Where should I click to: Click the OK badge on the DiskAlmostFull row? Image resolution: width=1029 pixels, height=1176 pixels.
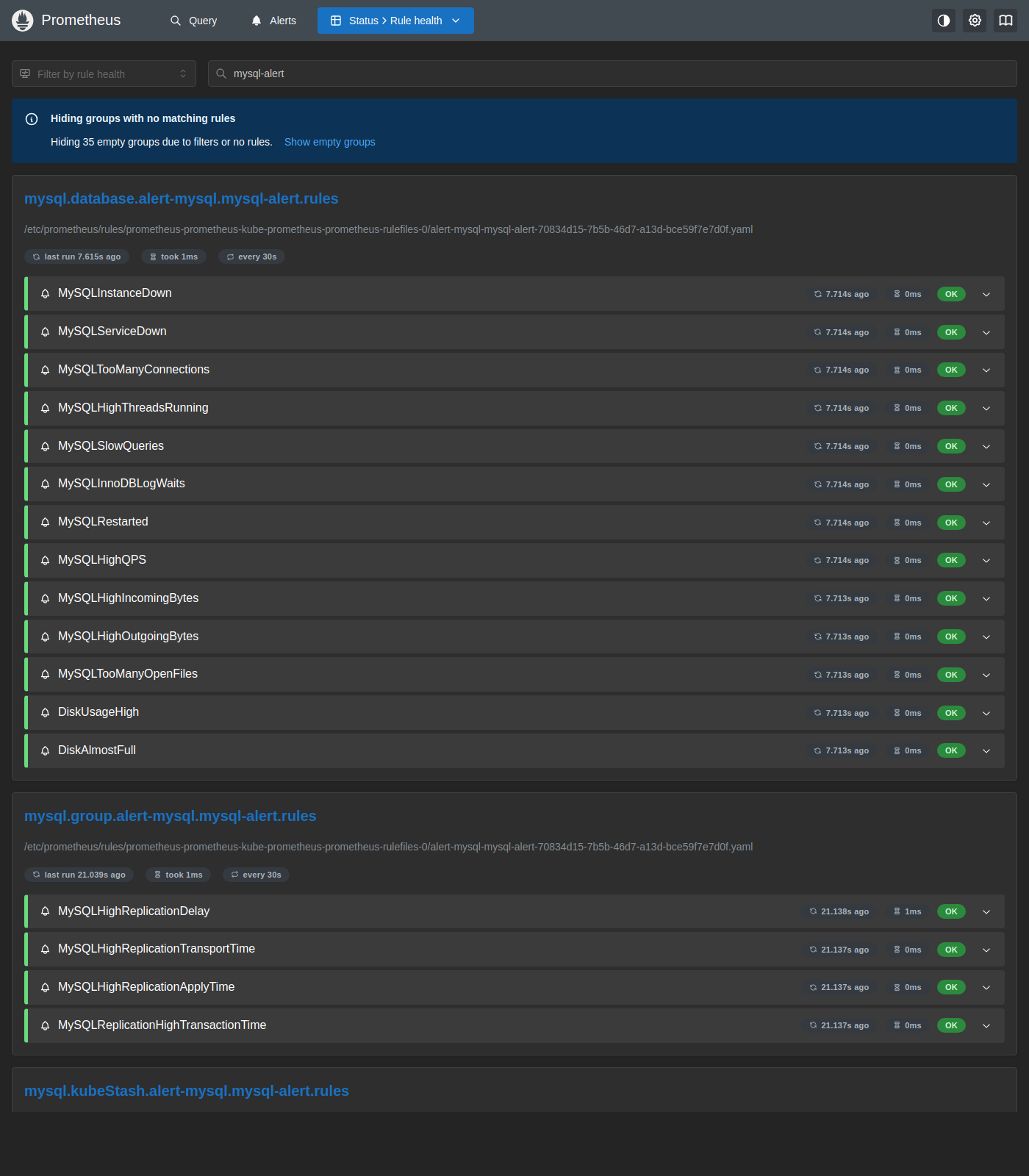click(951, 750)
